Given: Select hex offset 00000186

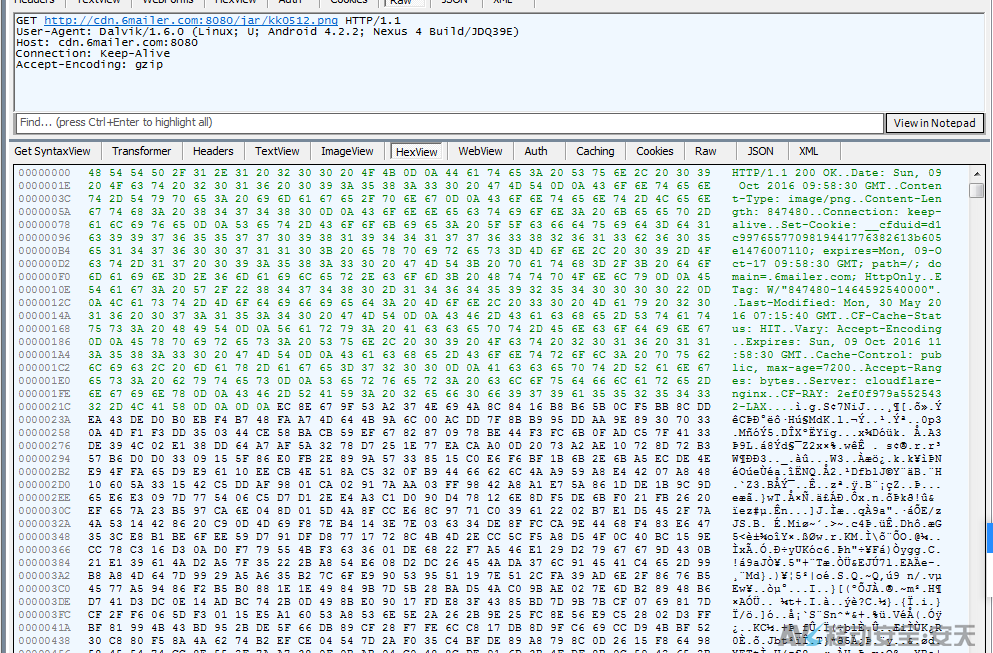Looking at the screenshot, I should (x=44, y=341).
